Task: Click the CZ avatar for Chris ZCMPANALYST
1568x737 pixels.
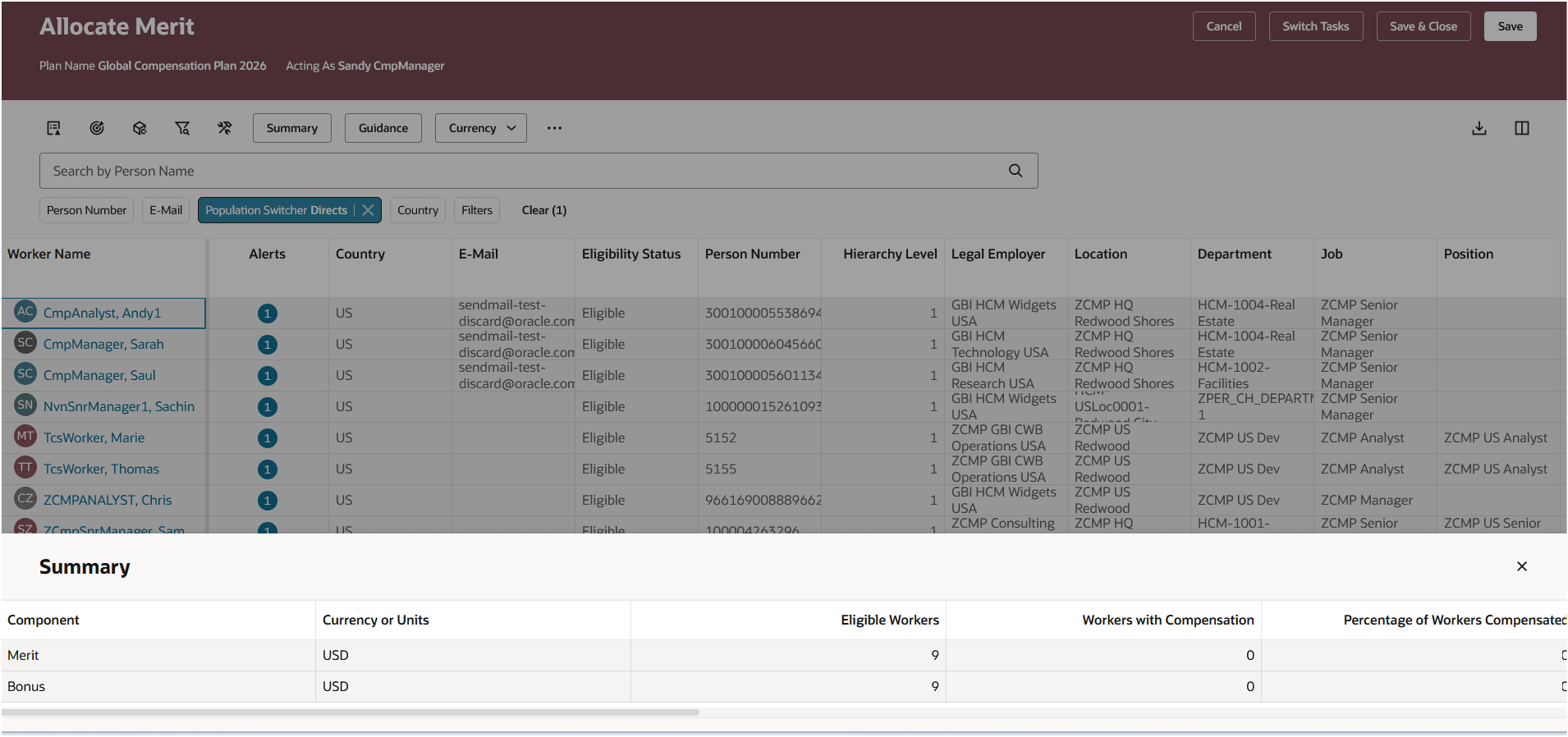Action: click(x=25, y=499)
